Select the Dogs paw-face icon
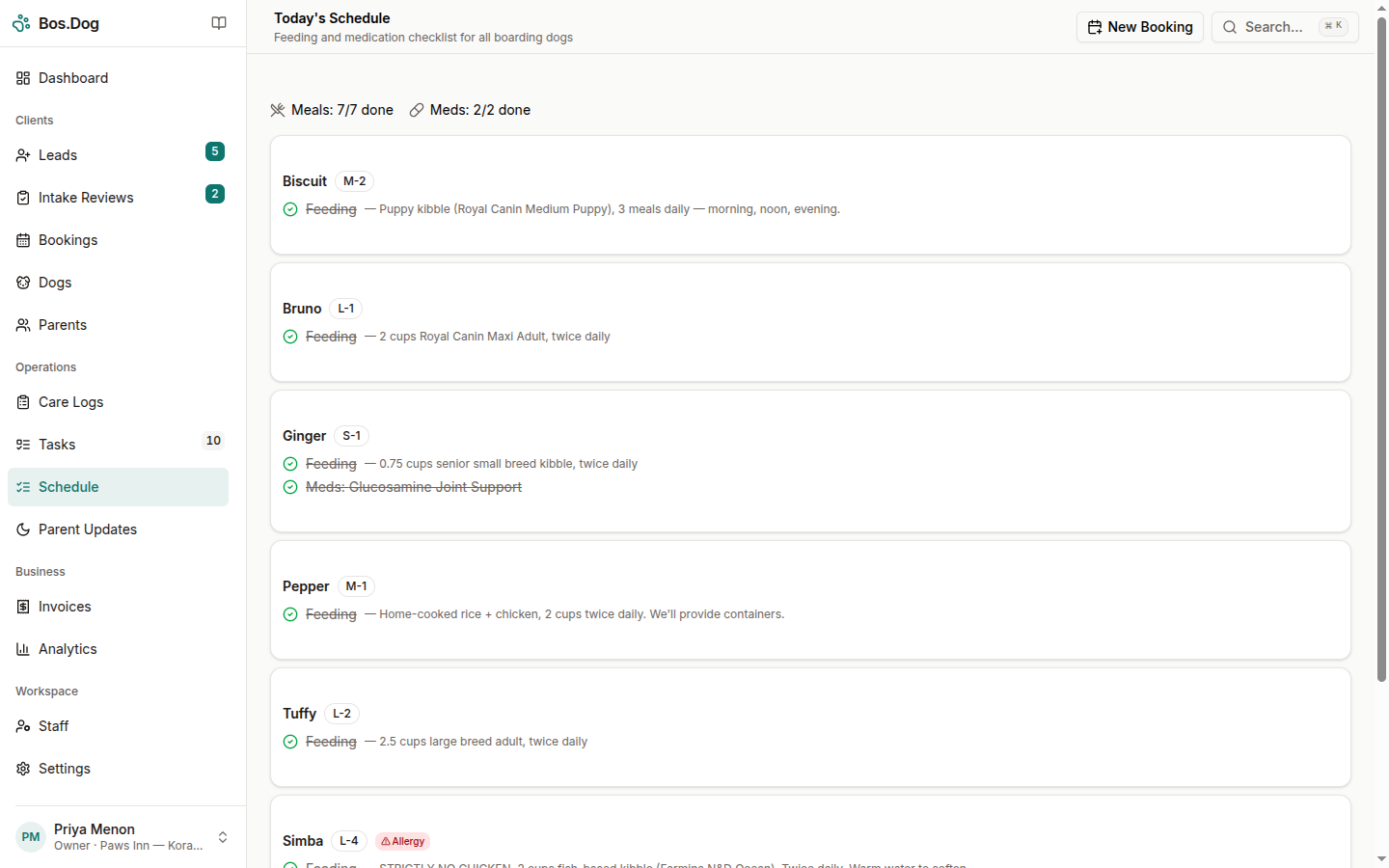The image size is (1389, 868). [22, 283]
